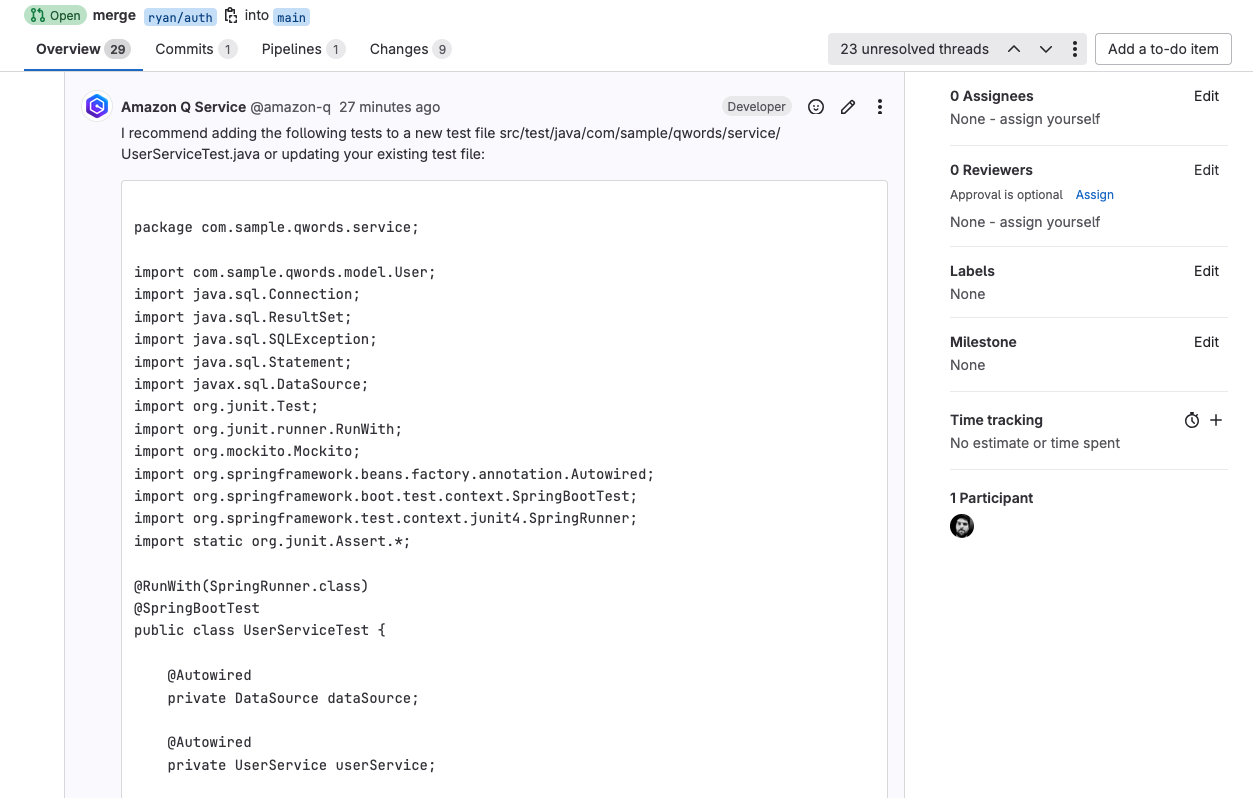1253x798 pixels.
Task: Click 'No estimate or time spent' text
Action: tap(1035, 443)
